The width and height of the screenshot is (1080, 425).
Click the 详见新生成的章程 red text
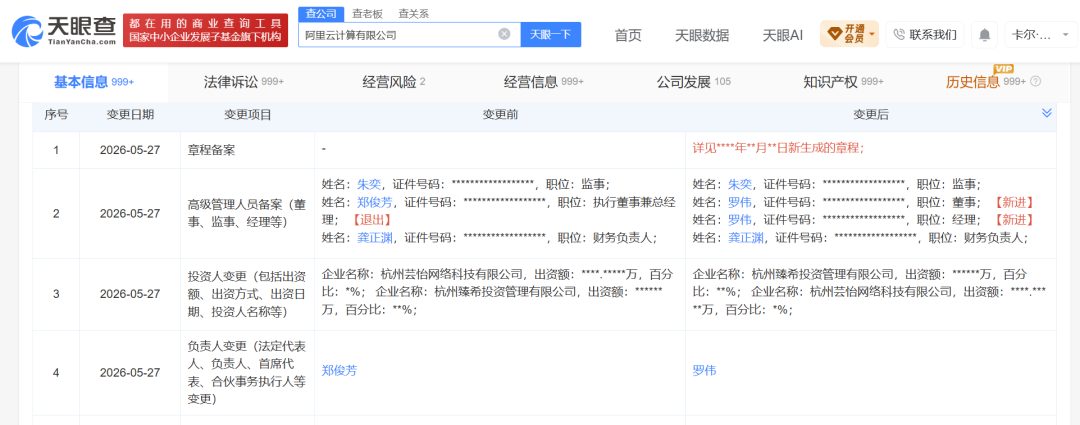(778, 148)
